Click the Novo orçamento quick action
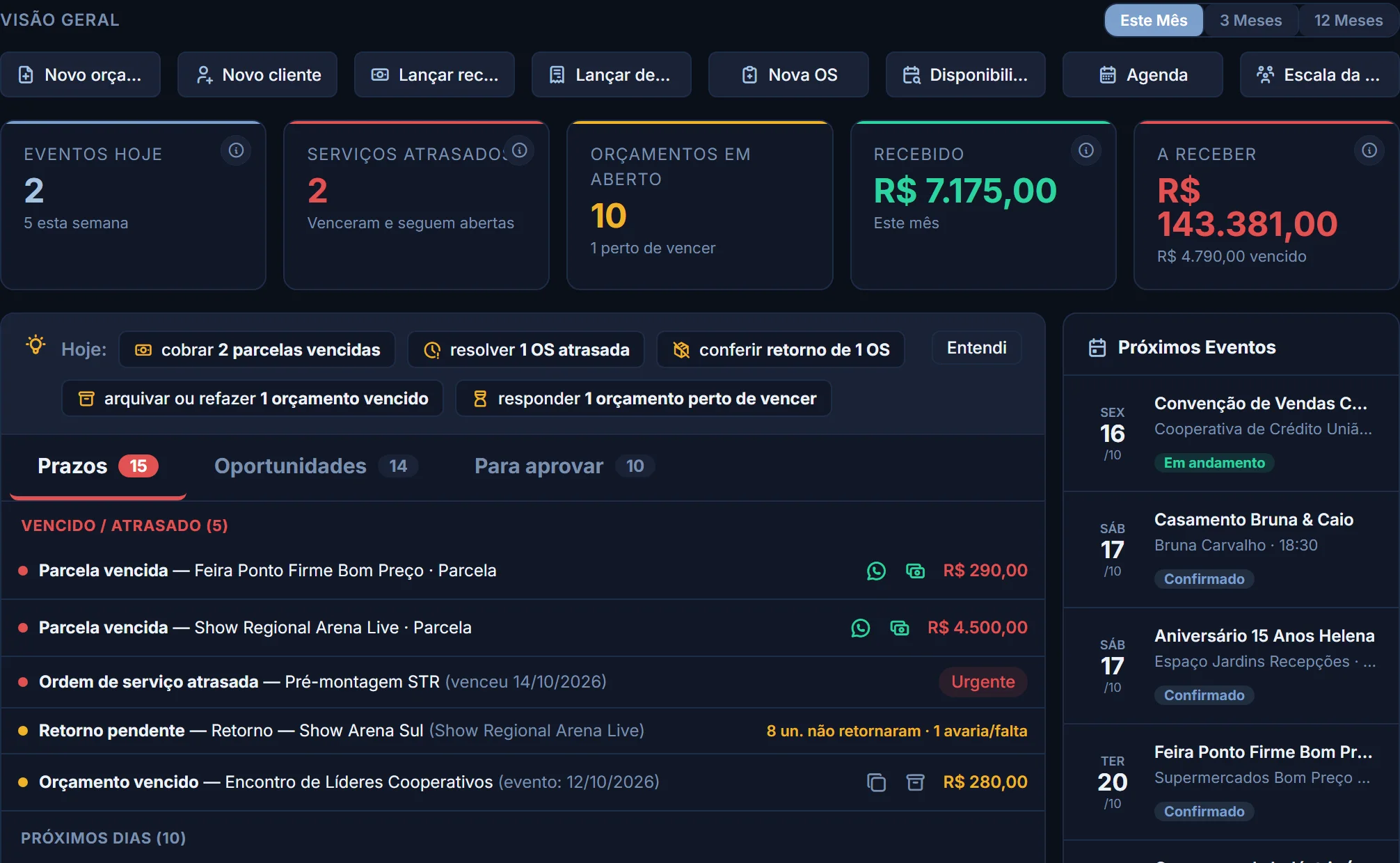The height and width of the screenshot is (863, 1400). click(x=81, y=74)
